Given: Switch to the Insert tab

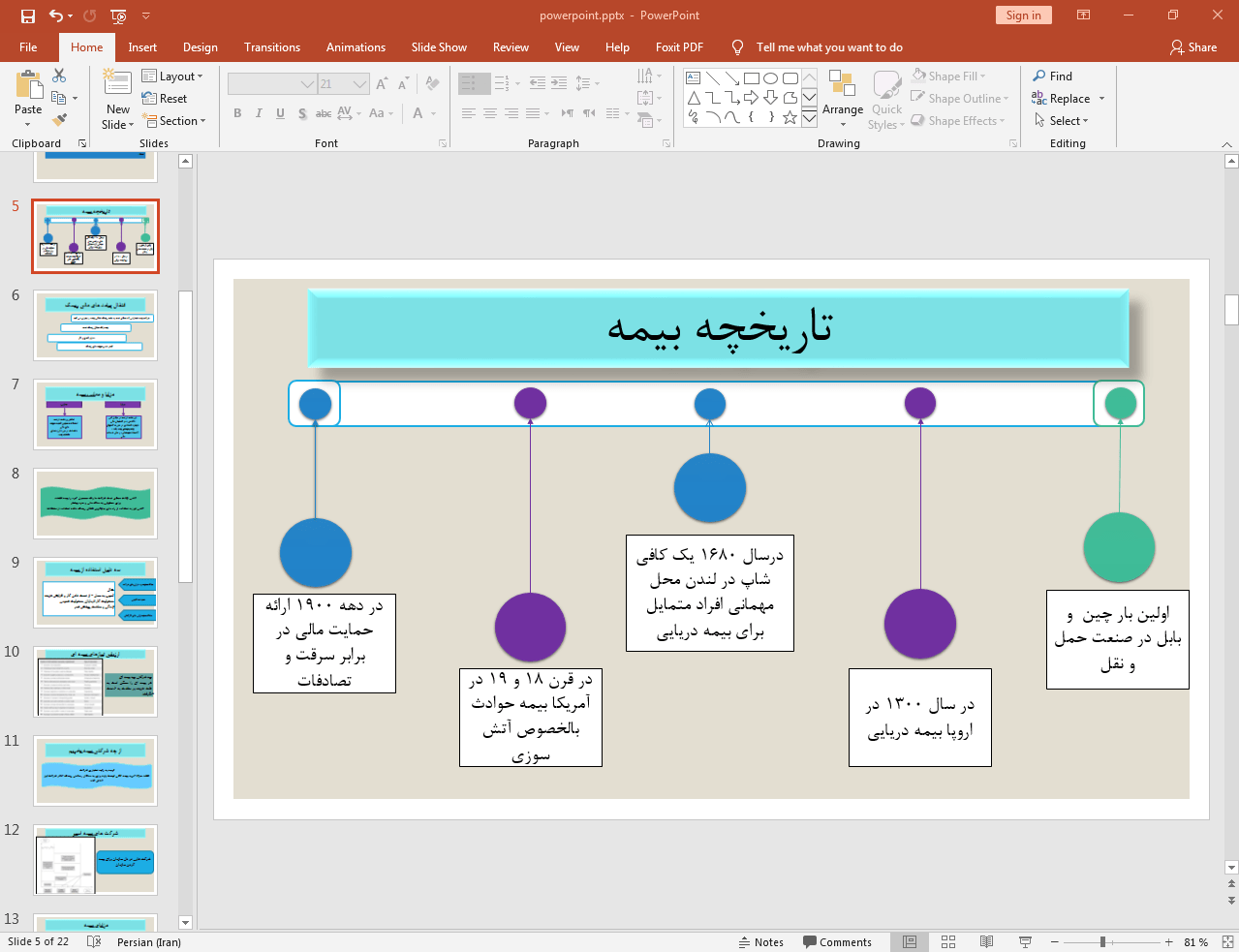Looking at the screenshot, I should point(142,47).
